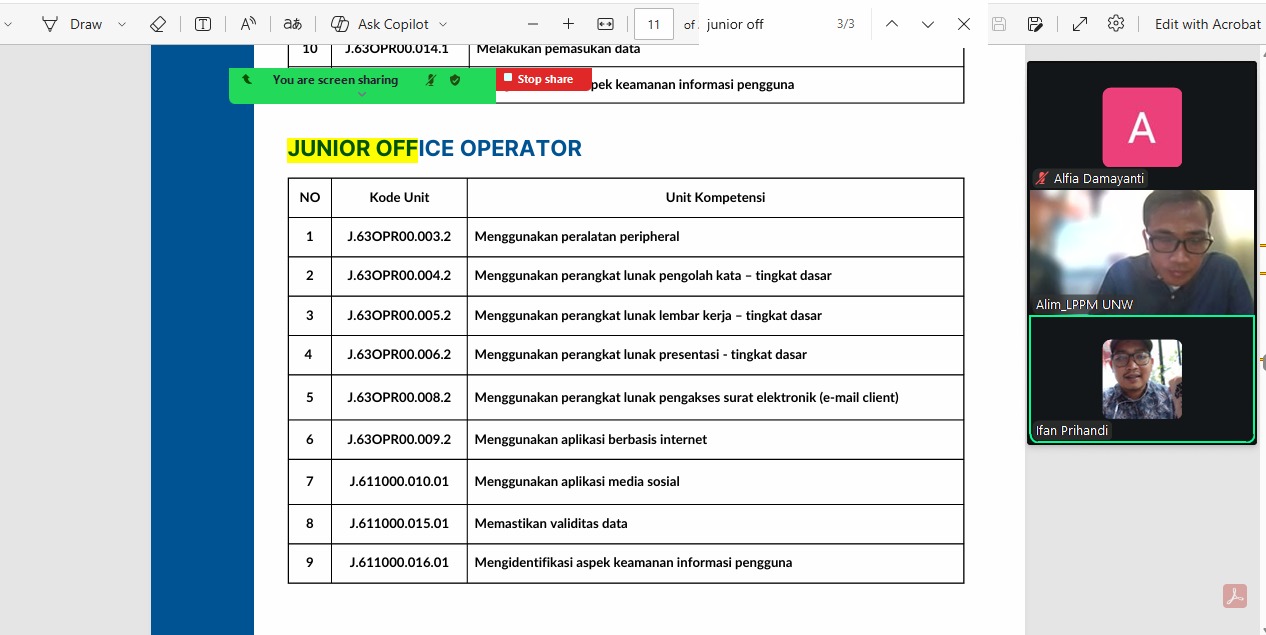Click the page number field showing 11
The image size is (1266, 635).
(654, 24)
